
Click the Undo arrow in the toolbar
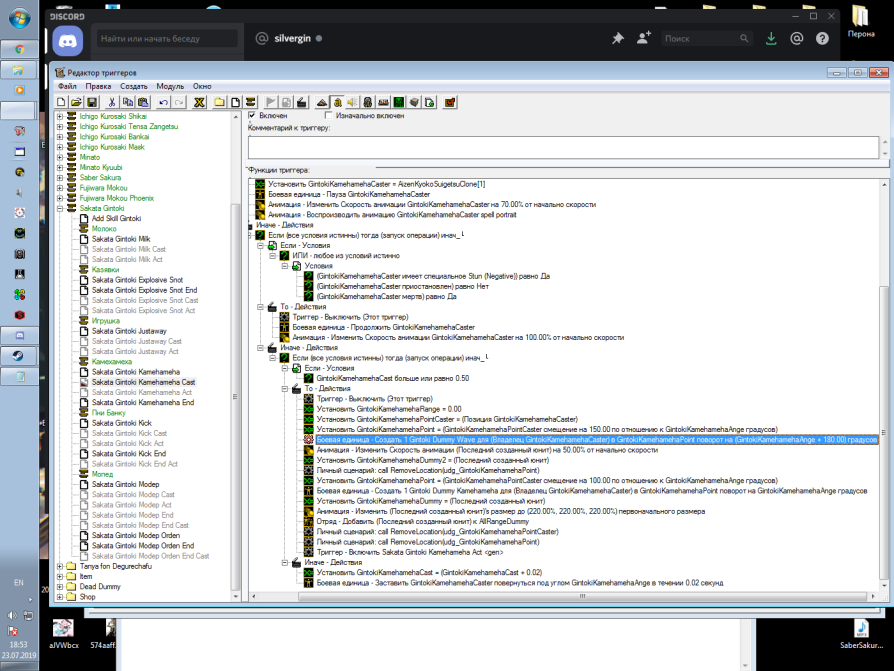163,102
